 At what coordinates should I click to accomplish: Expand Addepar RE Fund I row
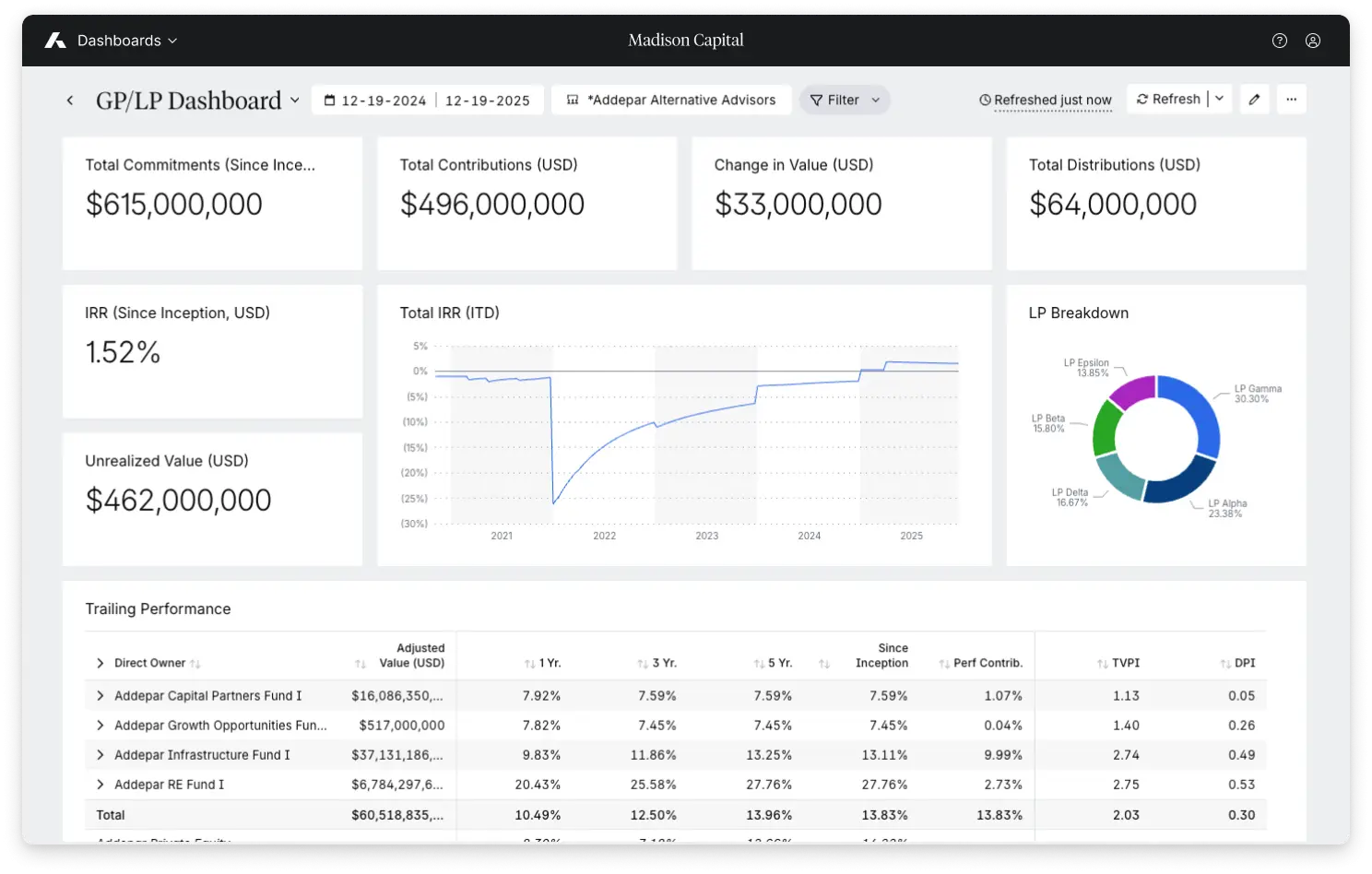(101, 785)
